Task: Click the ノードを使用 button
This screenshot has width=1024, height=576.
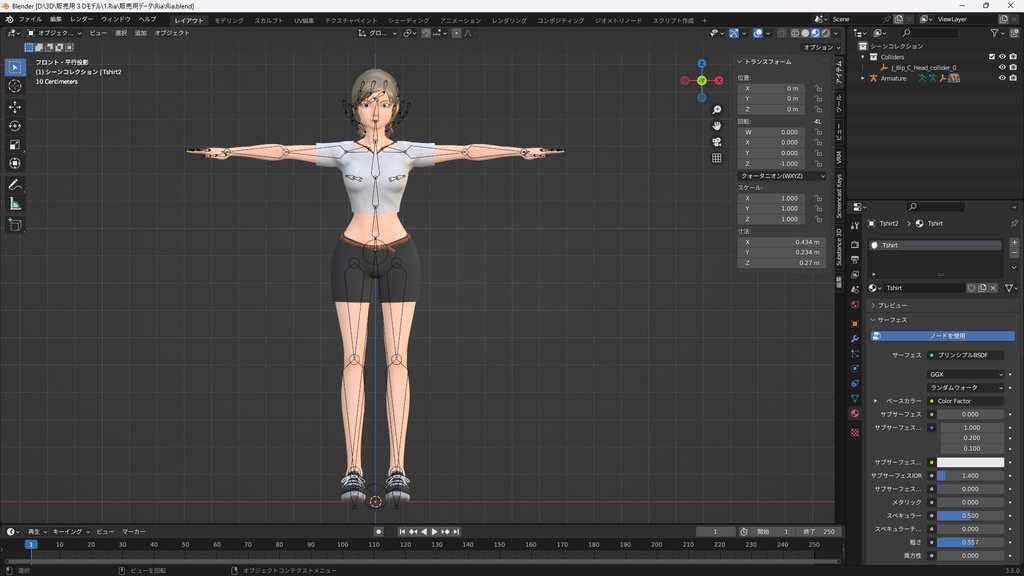Action: [947, 336]
